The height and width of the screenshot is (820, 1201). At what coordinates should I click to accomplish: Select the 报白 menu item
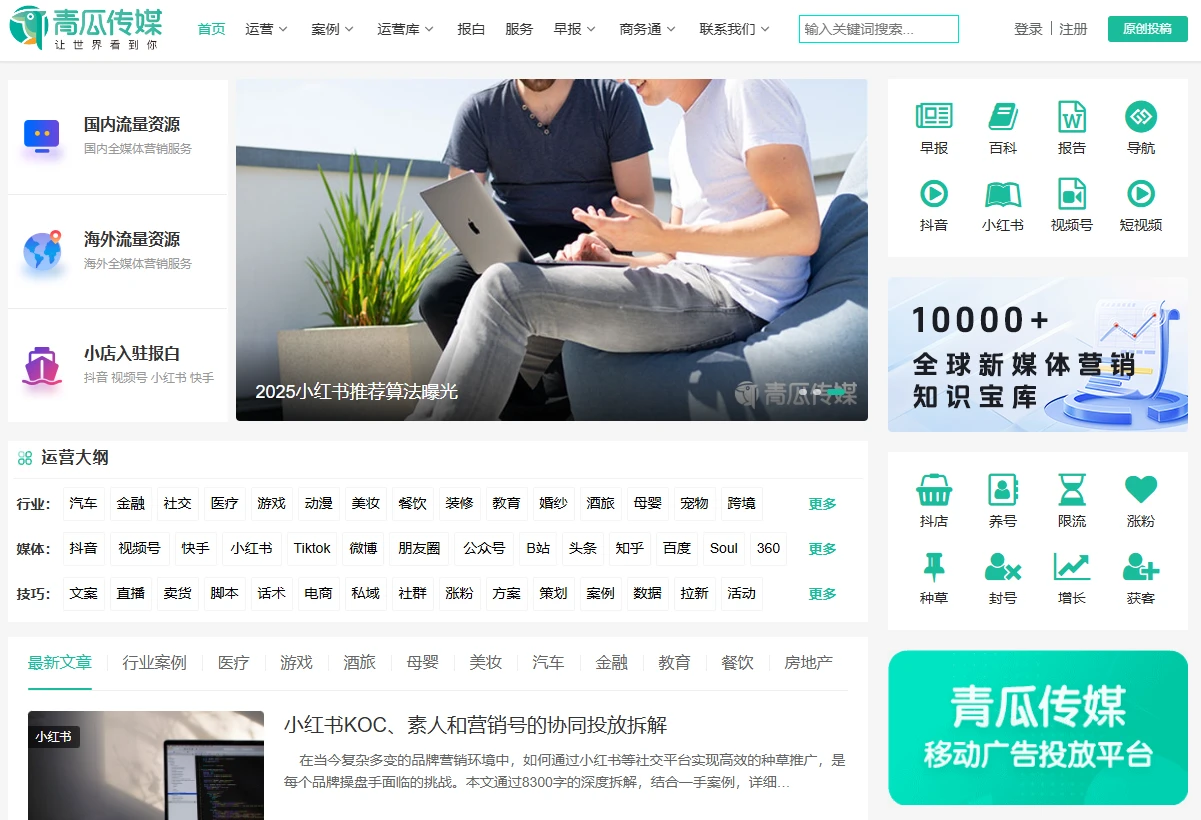tap(471, 29)
